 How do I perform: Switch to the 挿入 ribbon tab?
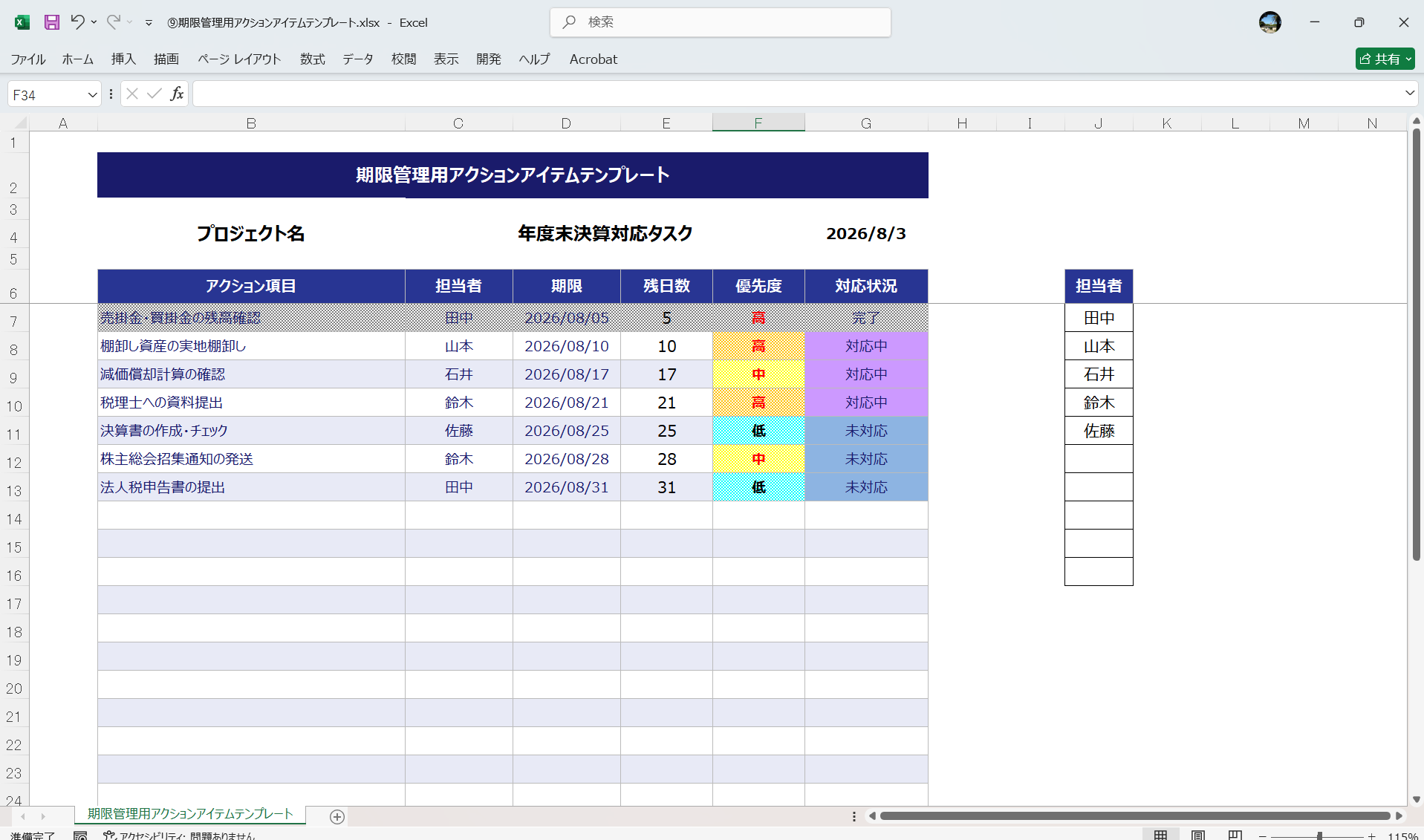click(x=123, y=59)
